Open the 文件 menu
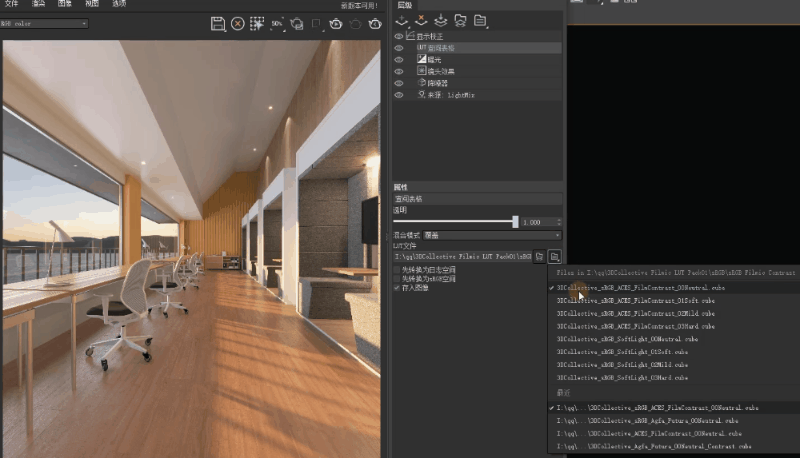The image size is (800, 458). [x=12, y=5]
